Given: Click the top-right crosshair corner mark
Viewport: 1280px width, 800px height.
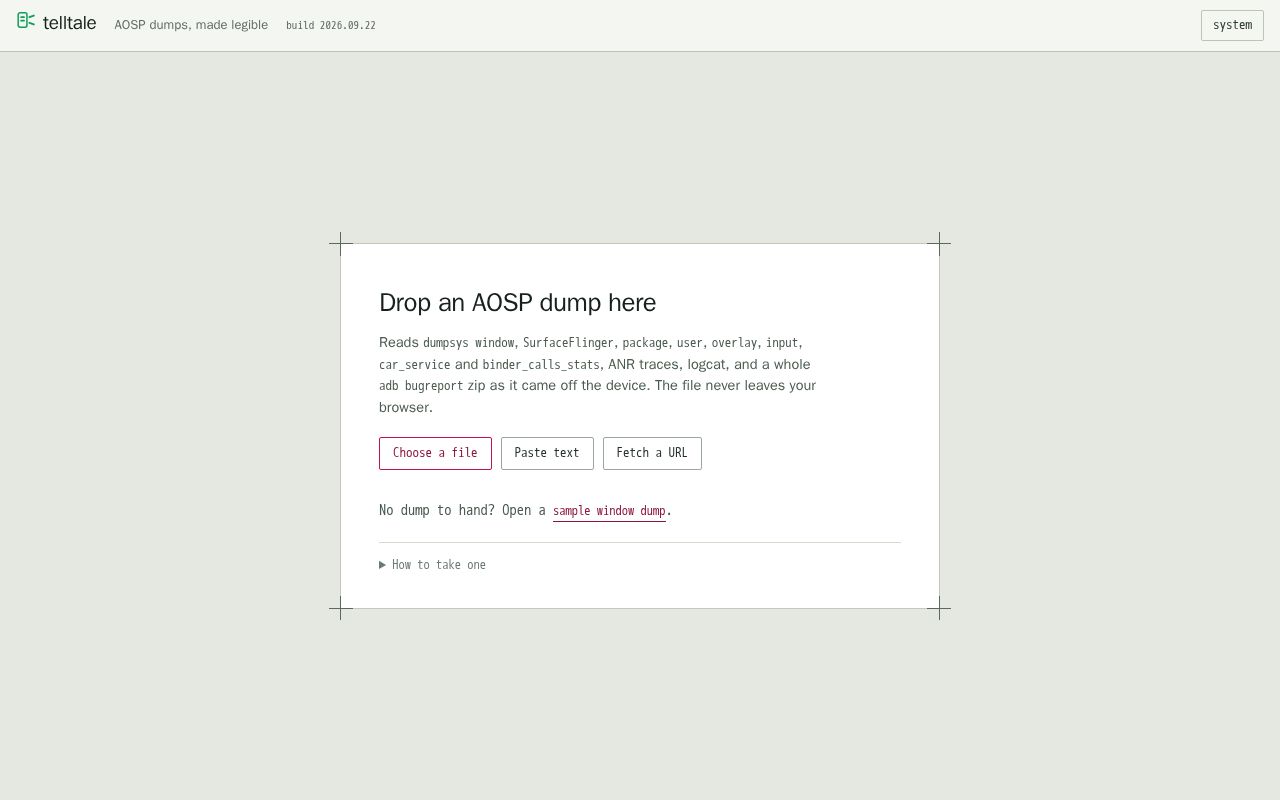Looking at the screenshot, I should 939,243.
